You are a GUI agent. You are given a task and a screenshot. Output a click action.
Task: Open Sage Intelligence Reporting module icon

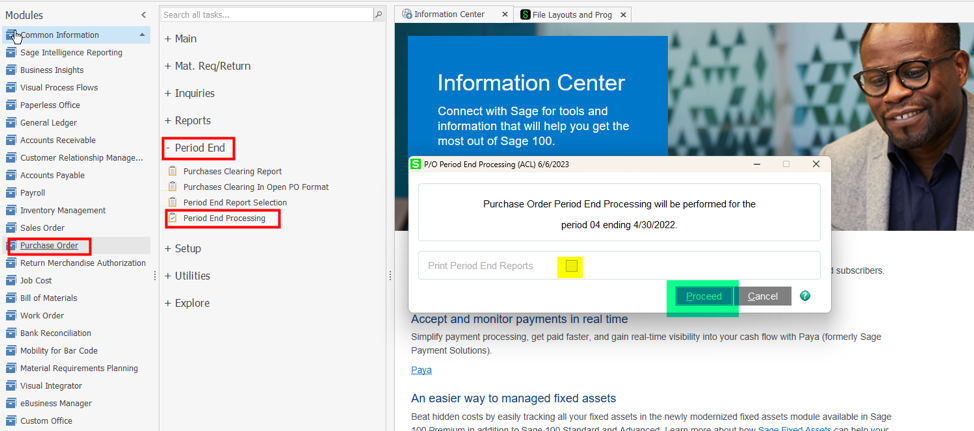pyautogui.click(x=11, y=53)
